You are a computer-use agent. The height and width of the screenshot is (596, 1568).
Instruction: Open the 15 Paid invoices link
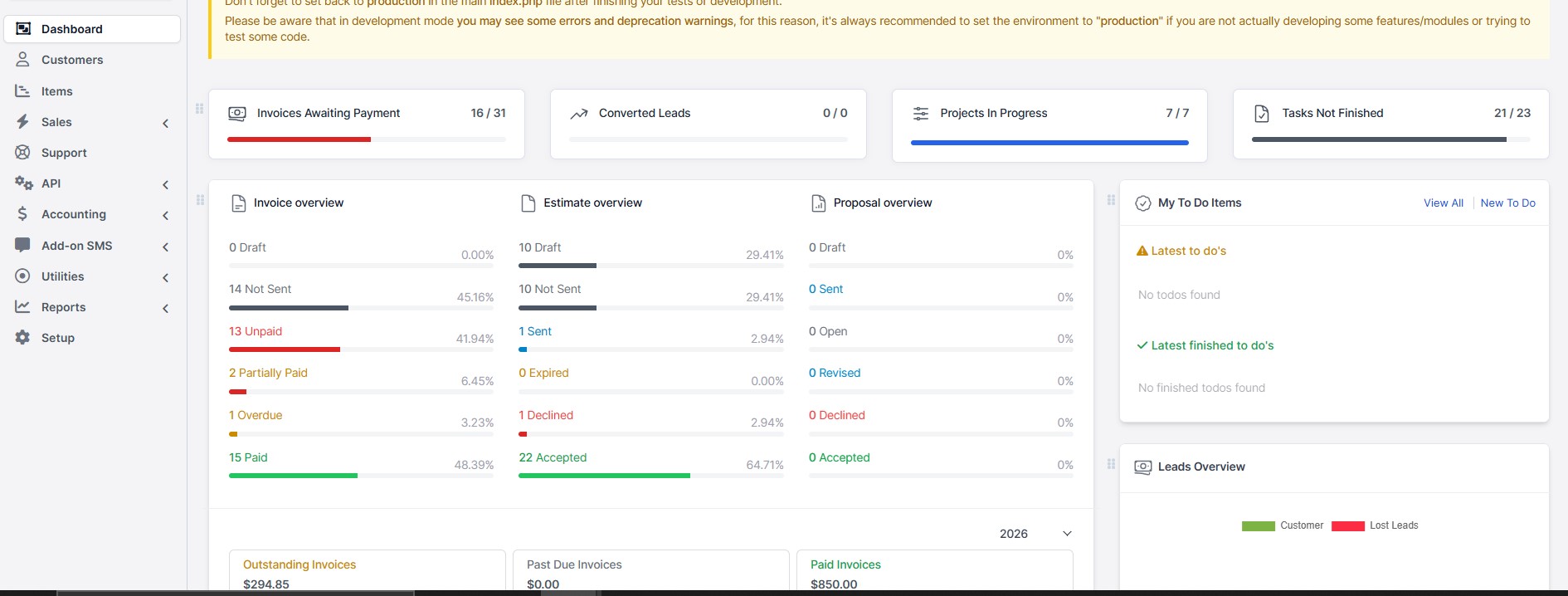[x=248, y=457]
